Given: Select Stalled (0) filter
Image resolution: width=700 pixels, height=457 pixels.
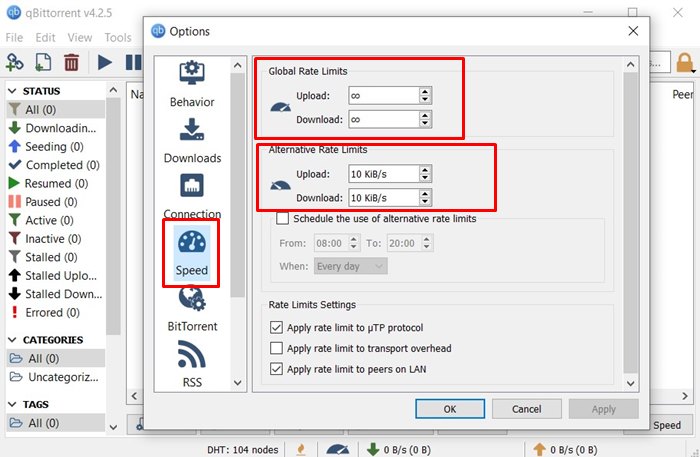Looking at the screenshot, I should pos(56,257).
